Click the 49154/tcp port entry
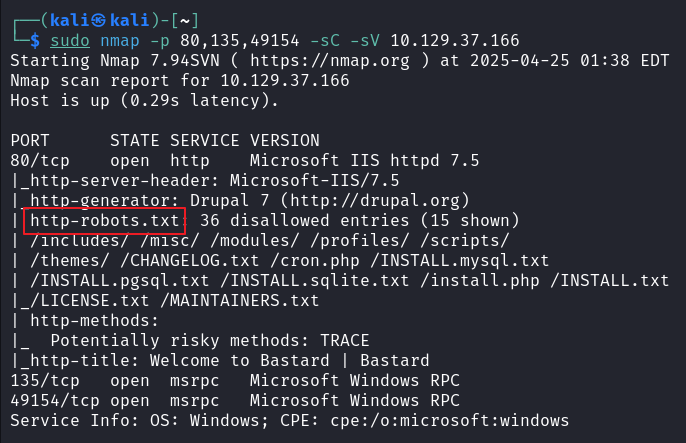 pyautogui.click(x=55, y=401)
